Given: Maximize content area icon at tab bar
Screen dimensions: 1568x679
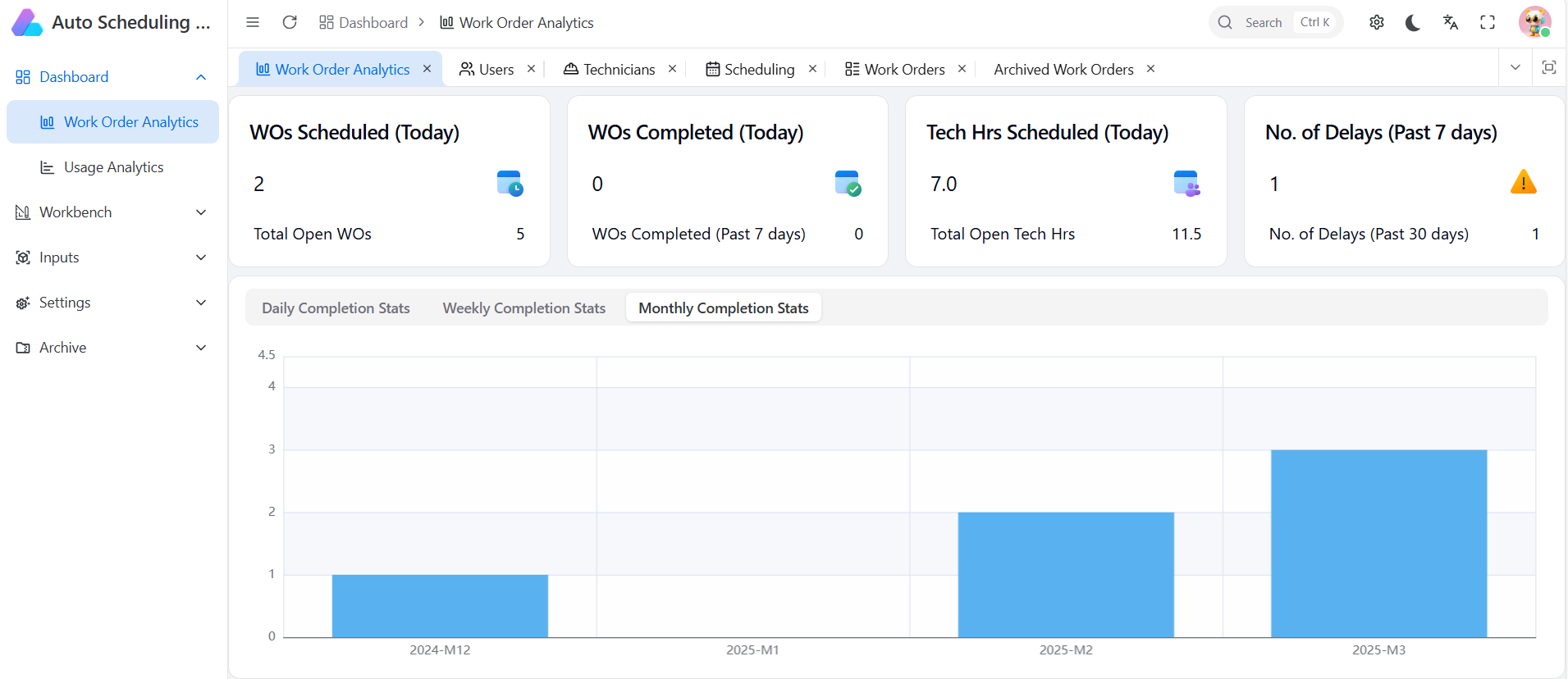Looking at the screenshot, I should pos(1548,67).
